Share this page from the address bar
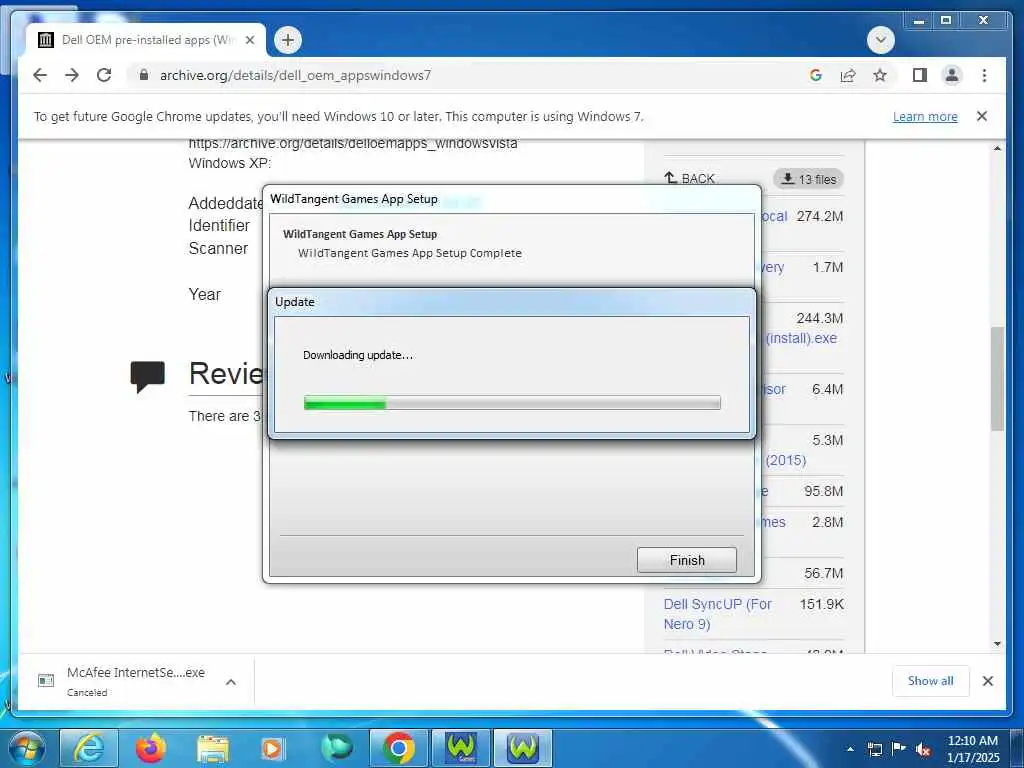The height and width of the screenshot is (768, 1024). point(848,75)
